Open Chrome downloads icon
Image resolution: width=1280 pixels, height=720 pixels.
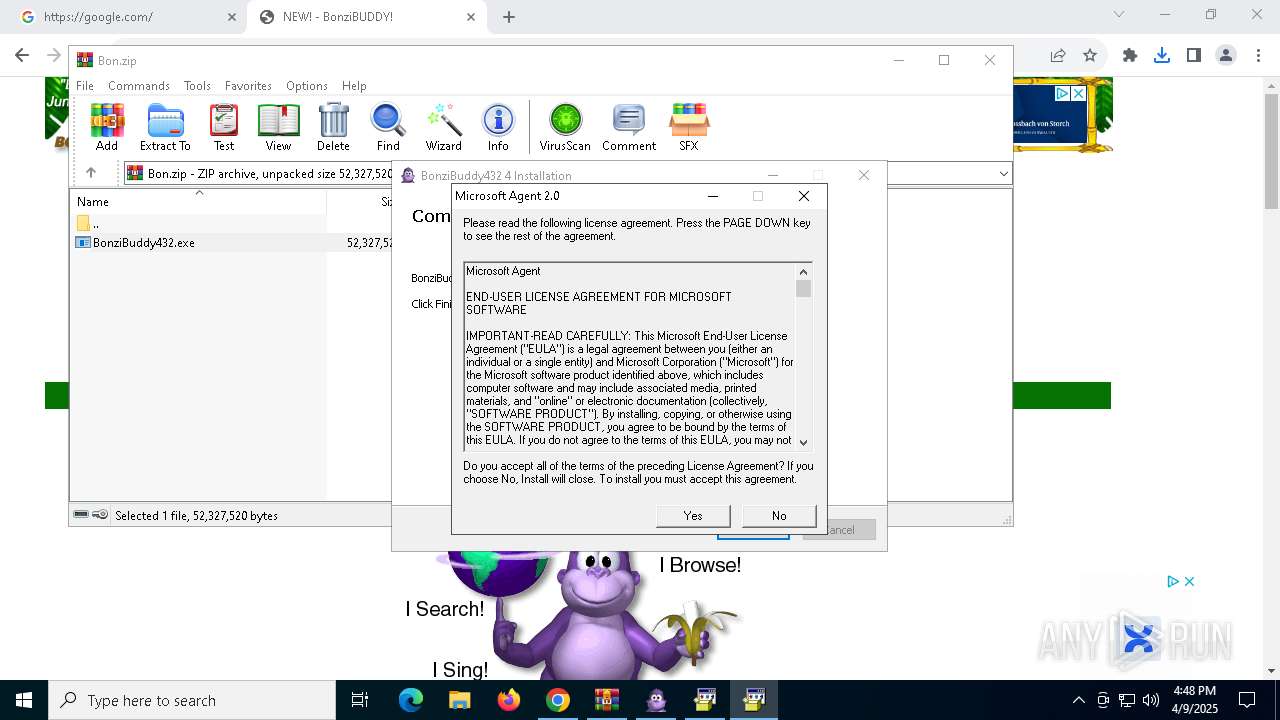pyautogui.click(x=1162, y=56)
